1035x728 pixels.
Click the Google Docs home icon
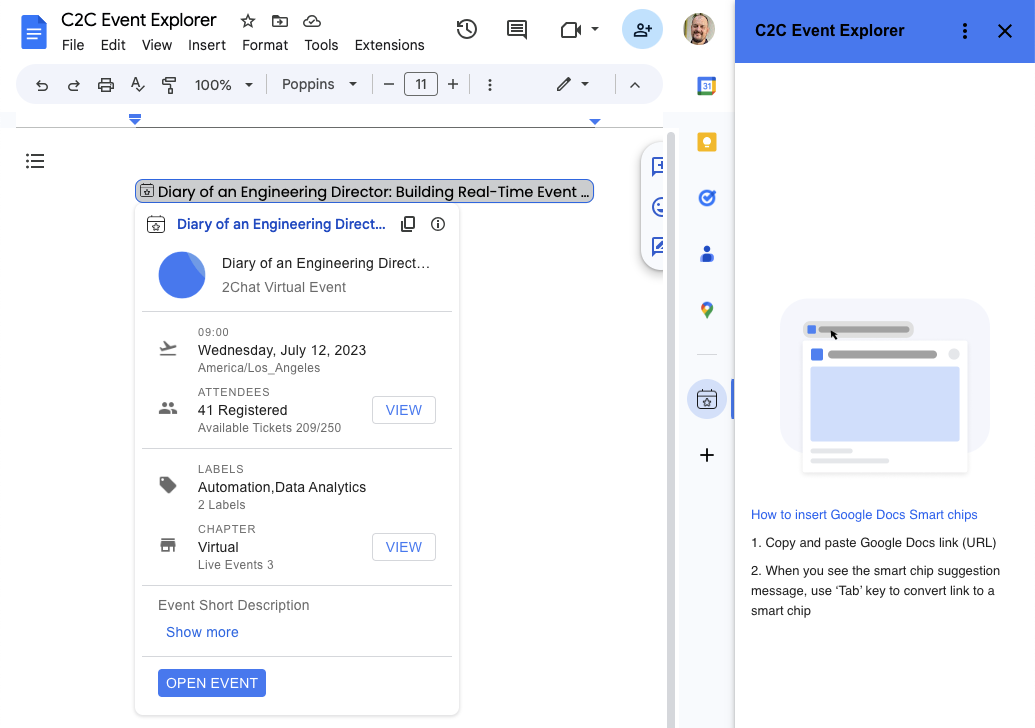click(34, 32)
